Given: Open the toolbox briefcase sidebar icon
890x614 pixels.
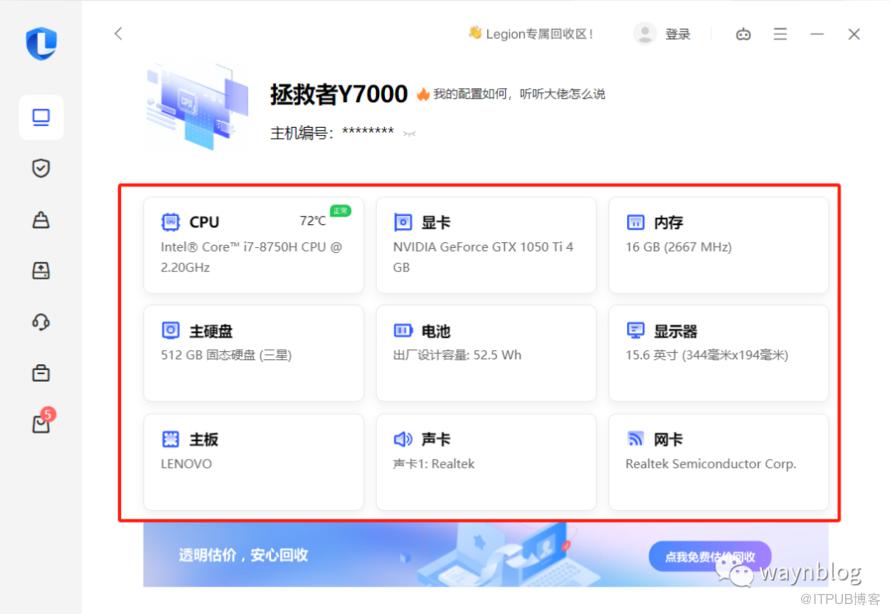Looking at the screenshot, I should [41, 373].
